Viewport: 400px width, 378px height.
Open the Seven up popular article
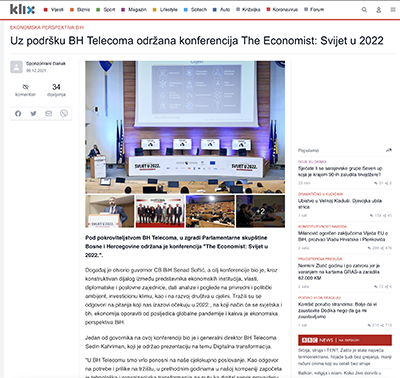[x=340, y=171]
